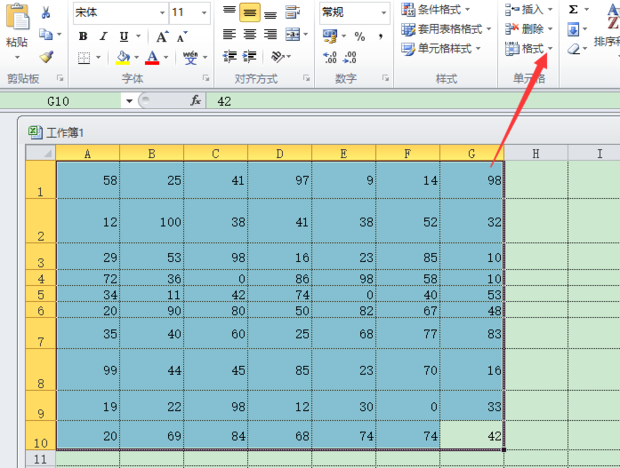Screen dimensions: 620x468
Task: Open the 常规 number format dropdown
Action: [384, 13]
